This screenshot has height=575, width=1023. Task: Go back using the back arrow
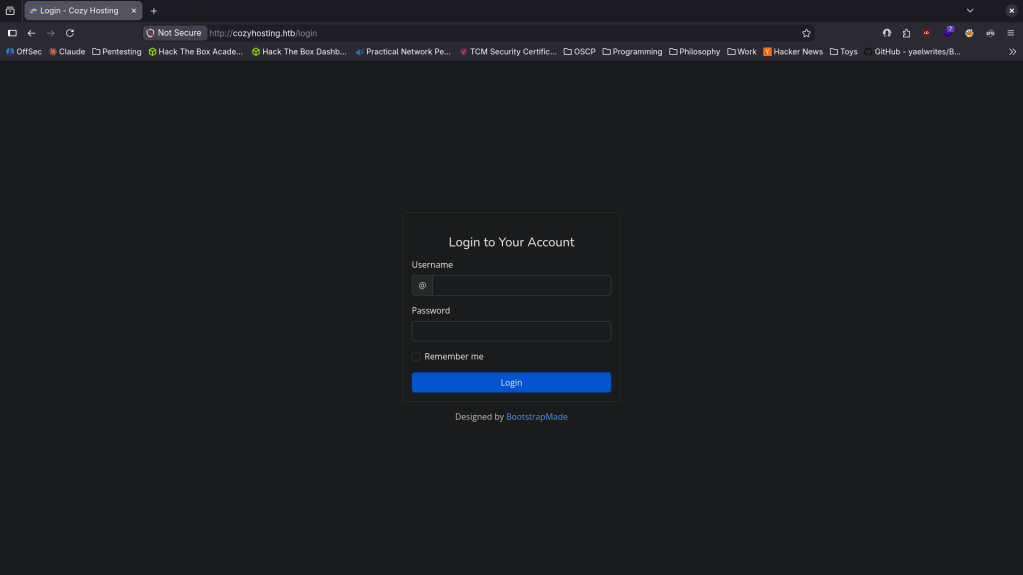pos(31,33)
